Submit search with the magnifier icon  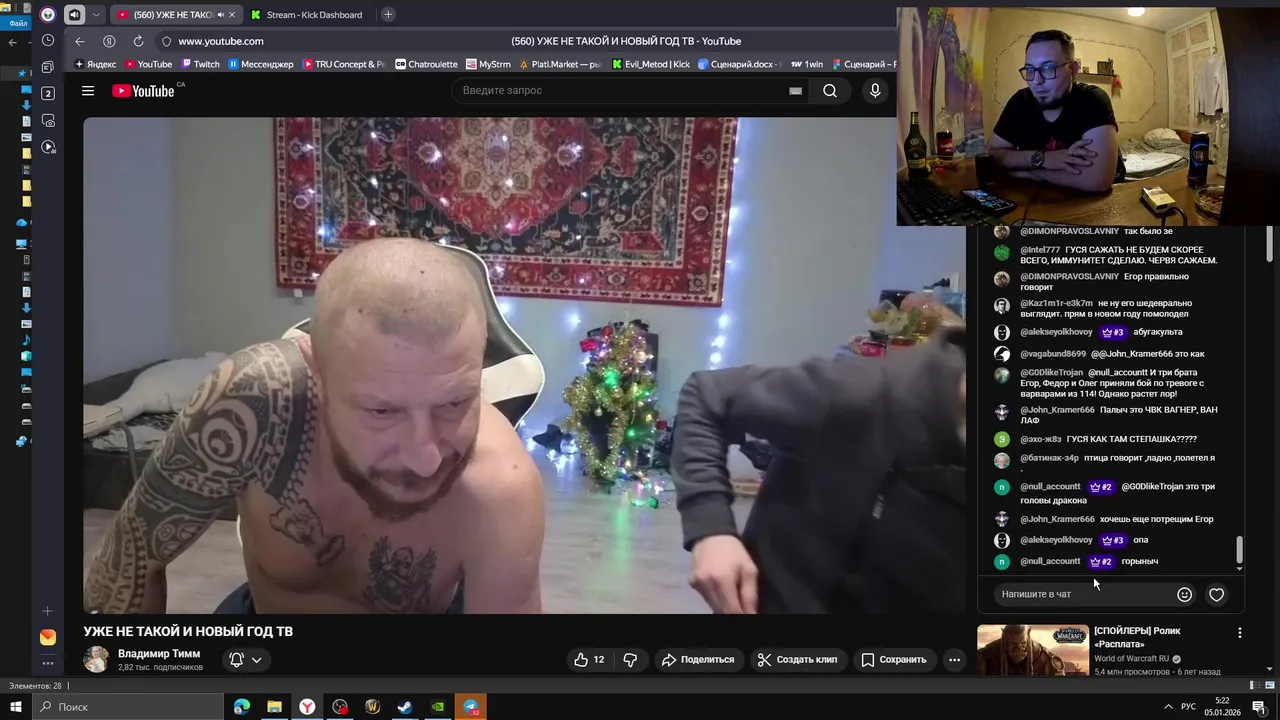830,91
